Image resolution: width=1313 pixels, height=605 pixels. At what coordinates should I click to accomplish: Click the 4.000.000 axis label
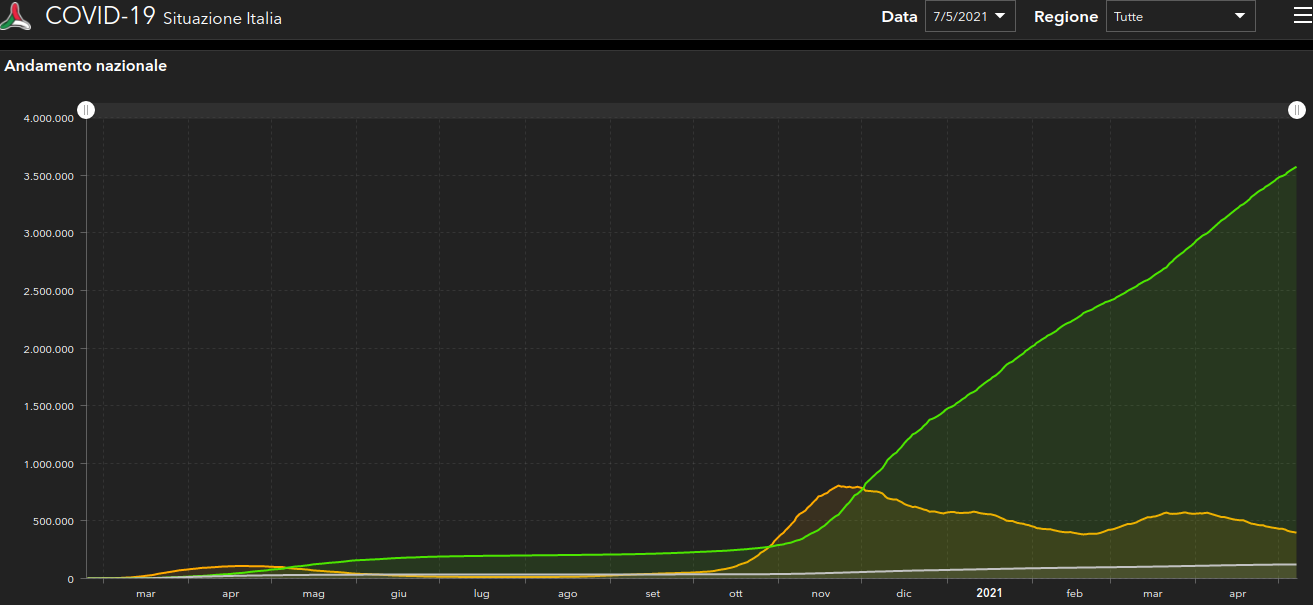tap(50, 118)
